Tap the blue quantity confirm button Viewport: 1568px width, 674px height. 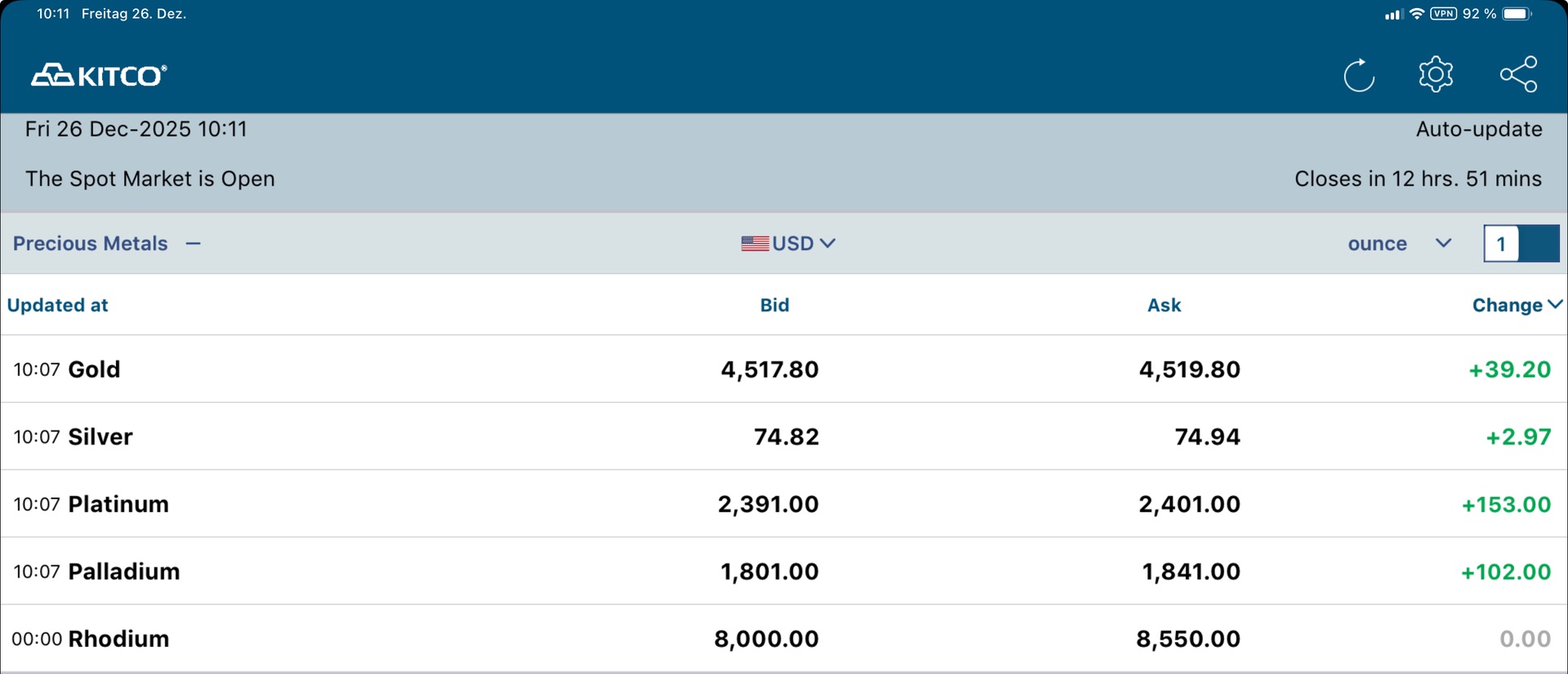tap(1539, 243)
